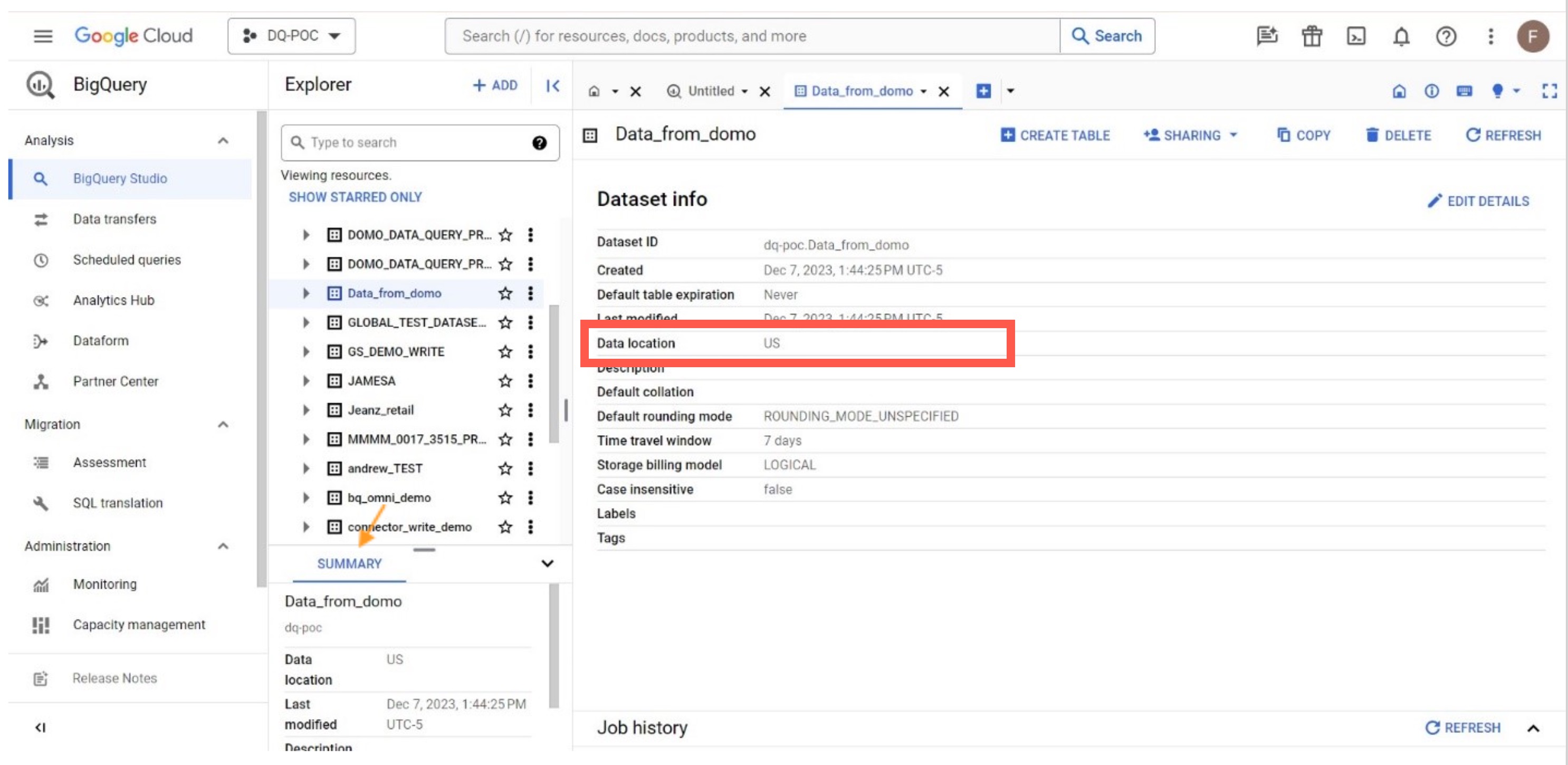This screenshot has height=765, width=1568.
Task: Switch to the Untitled query tab
Action: pos(712,91)
